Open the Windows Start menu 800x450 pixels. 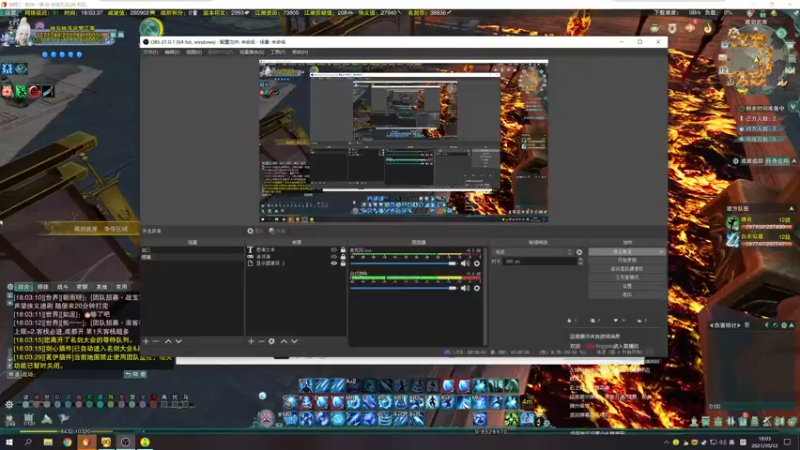pyautogui.click(x=9, y=442)
